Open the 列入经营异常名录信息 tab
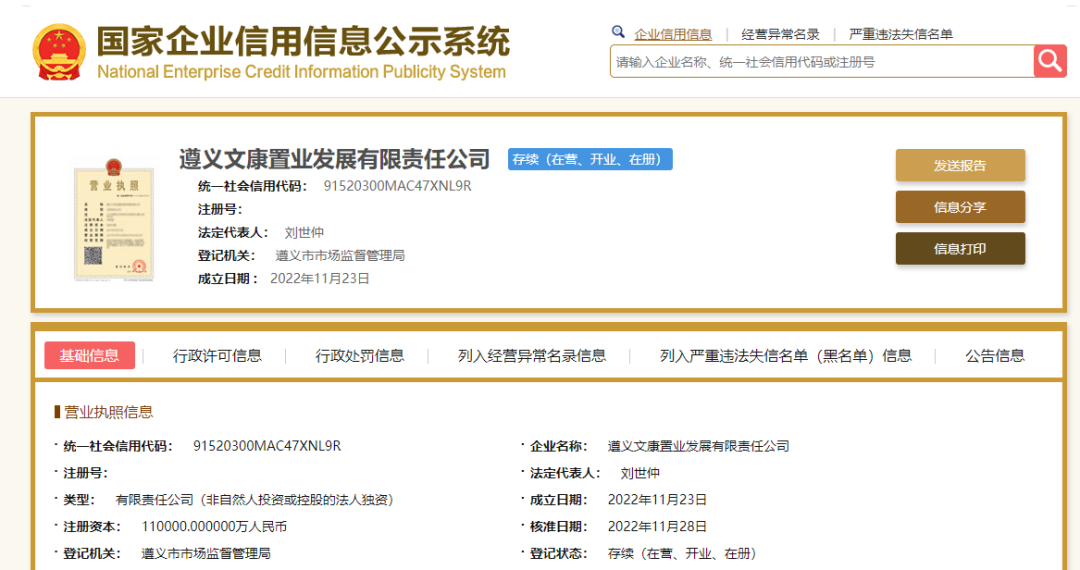The image size is (1080, 570). (x=532, y=356)
